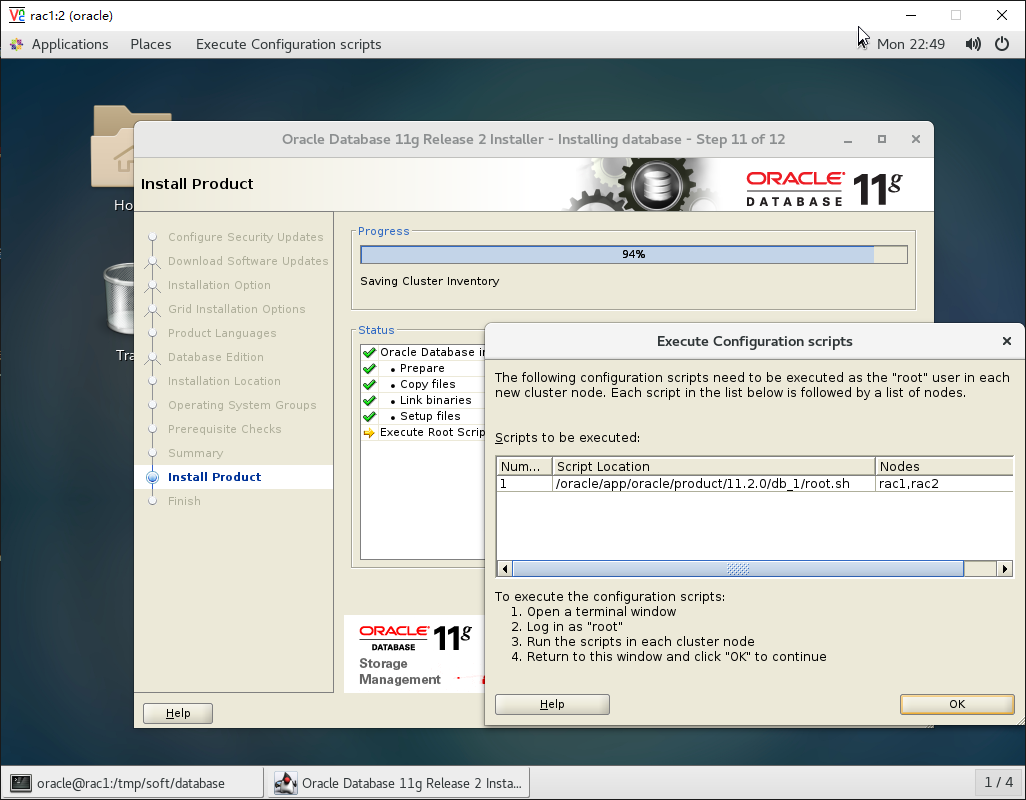Screen dimensions: 1026x800
Task: Select Configure Security Updates step
Action: pyautogui.click(x=245, y=237)
